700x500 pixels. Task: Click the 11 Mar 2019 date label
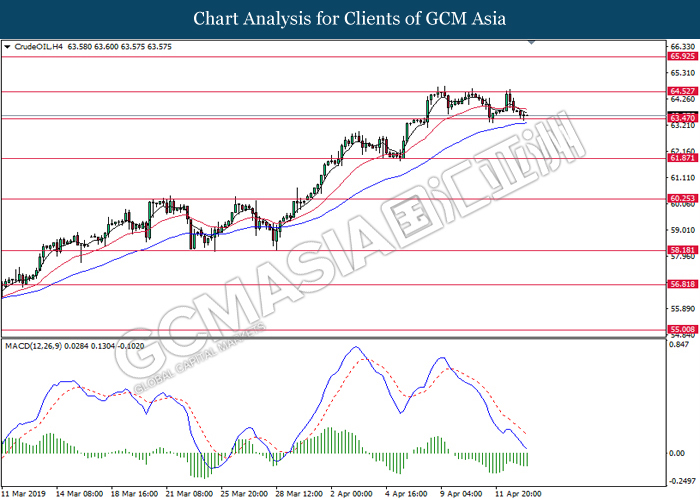23,494
